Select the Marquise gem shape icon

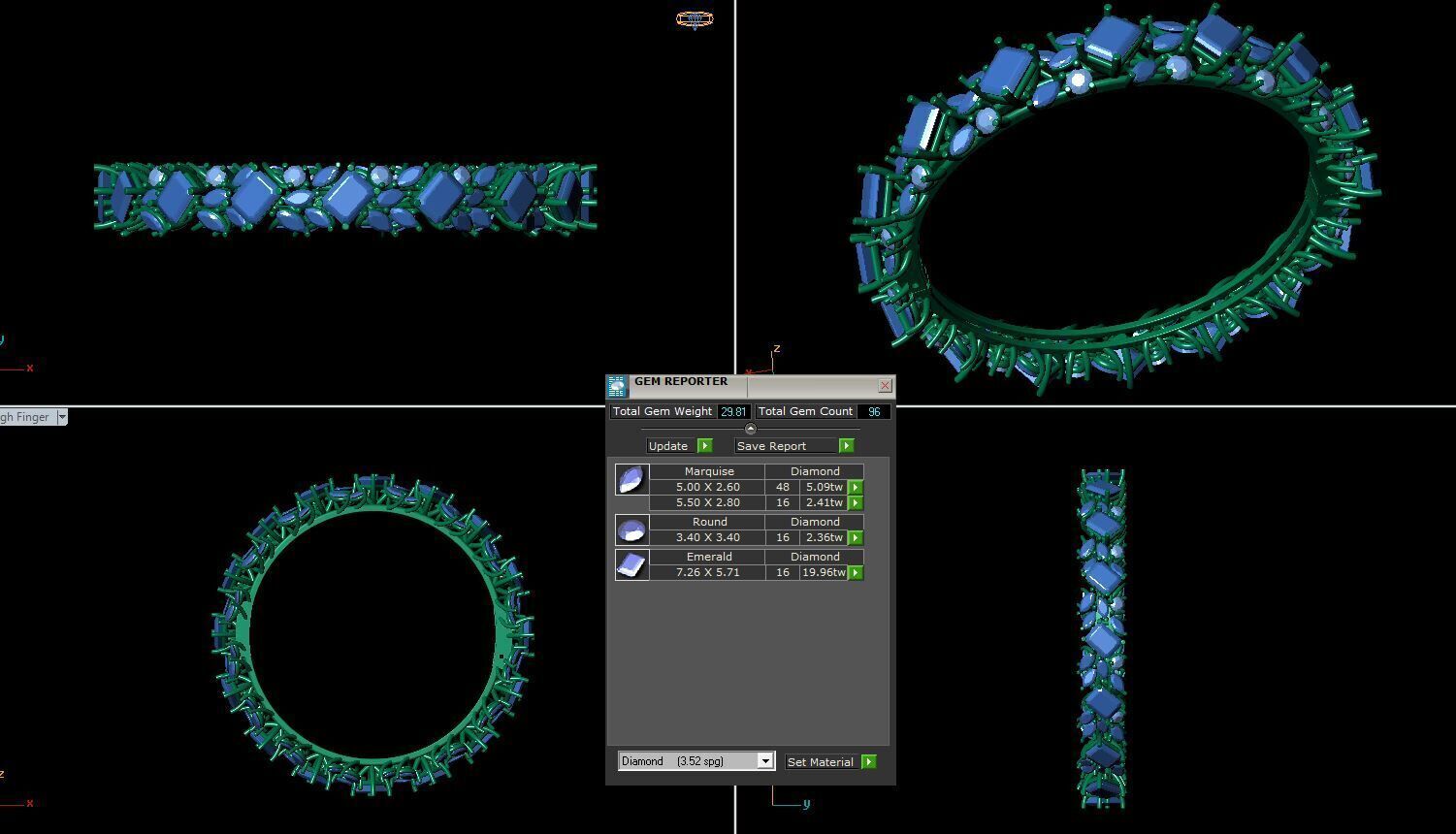631,479
